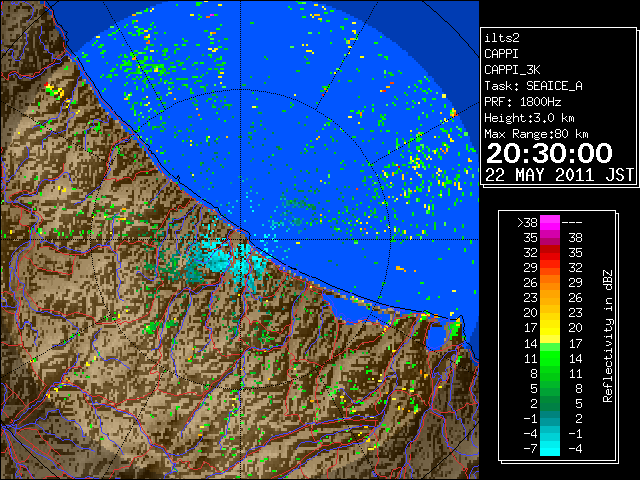Viewport: 640px width, 480px height.
Task: Click the magenta >38 dBZ legend swatch
Action: [x=550, y=222]
